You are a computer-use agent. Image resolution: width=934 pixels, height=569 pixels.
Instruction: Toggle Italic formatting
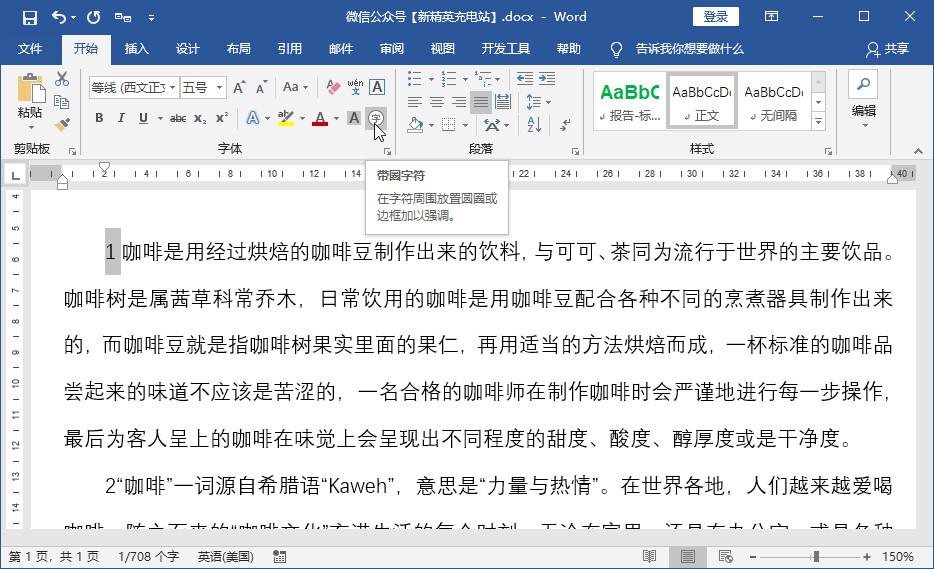[122, 118]
